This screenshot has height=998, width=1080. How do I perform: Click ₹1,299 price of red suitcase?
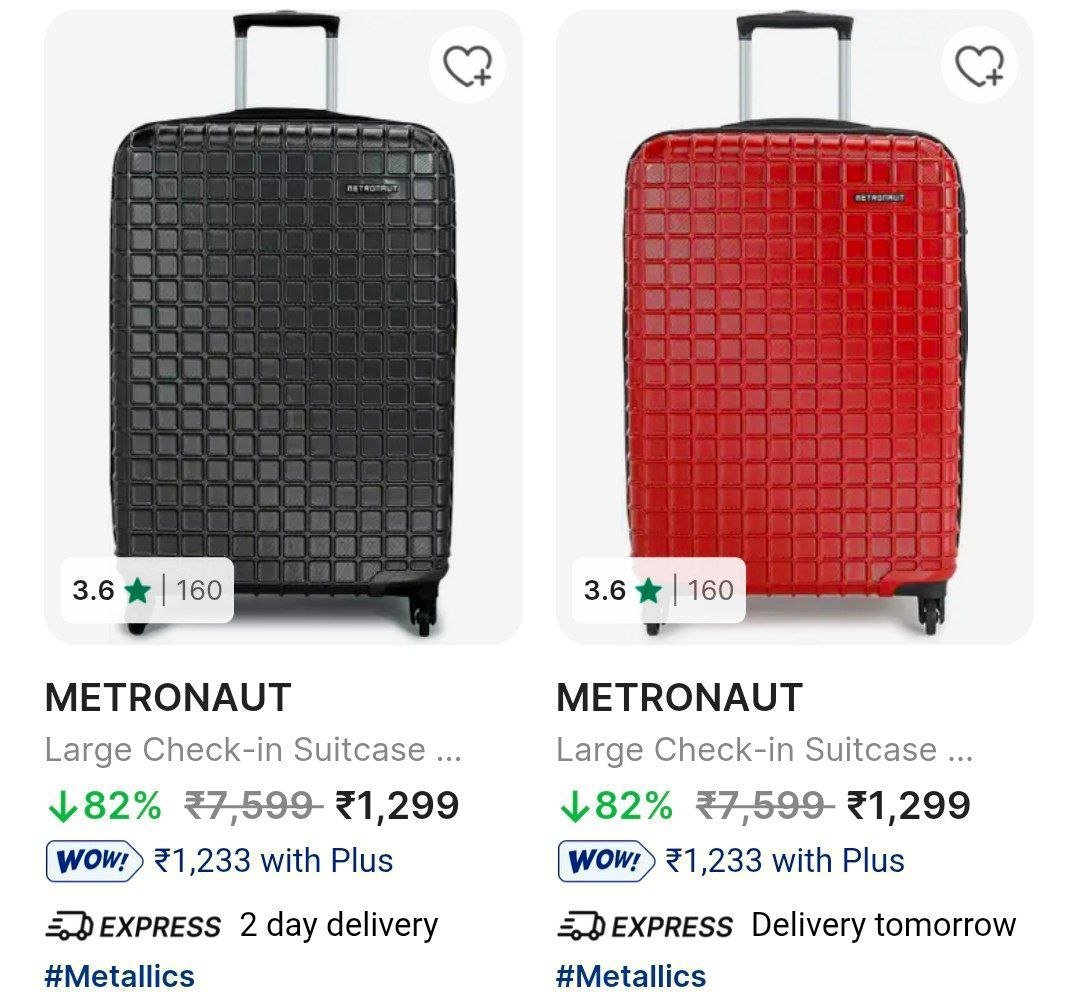[x=909, y=805]
